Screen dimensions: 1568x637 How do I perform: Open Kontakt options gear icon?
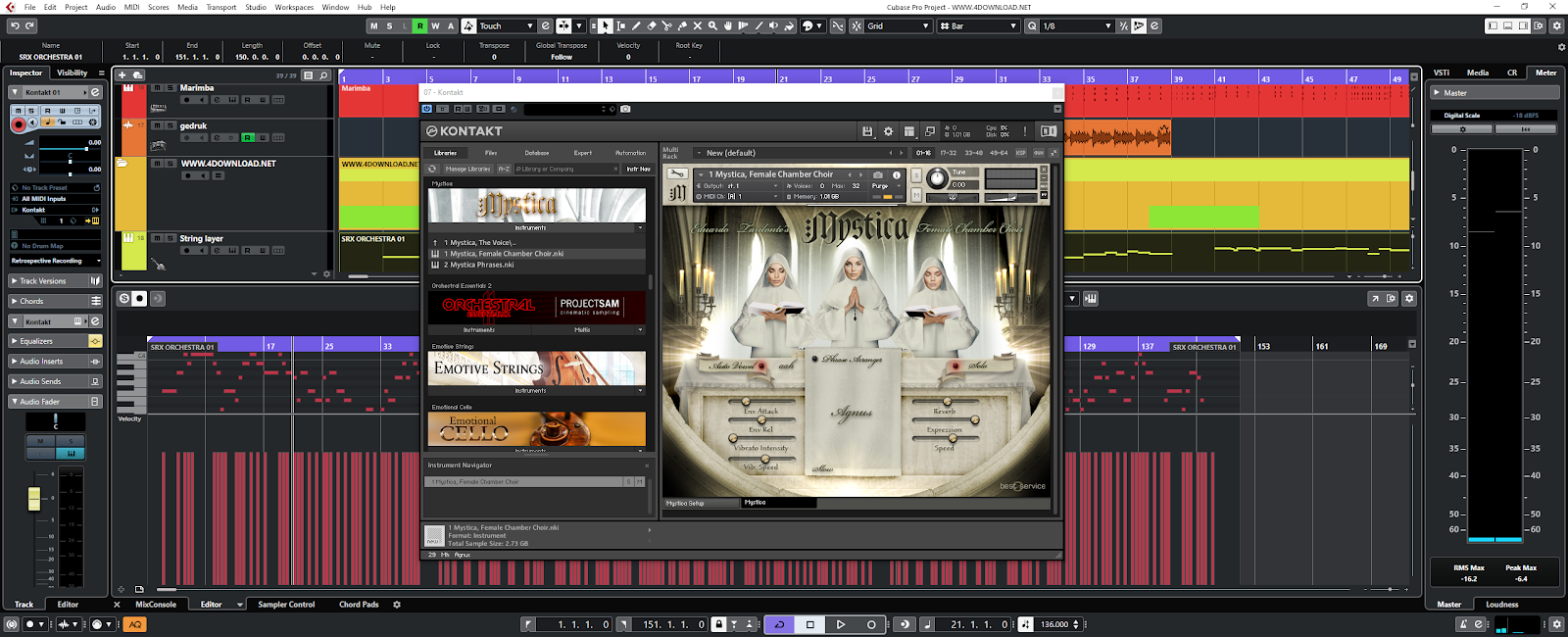pos(888,131)
